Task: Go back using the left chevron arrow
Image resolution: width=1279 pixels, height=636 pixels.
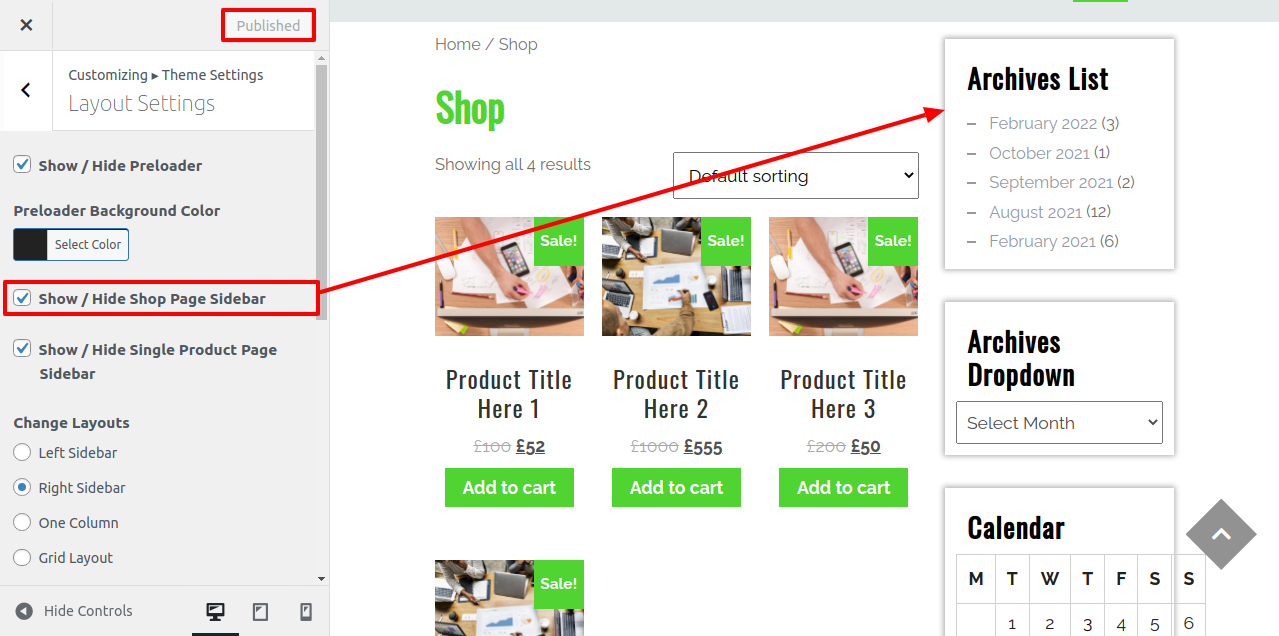Action: coord(26,90)
